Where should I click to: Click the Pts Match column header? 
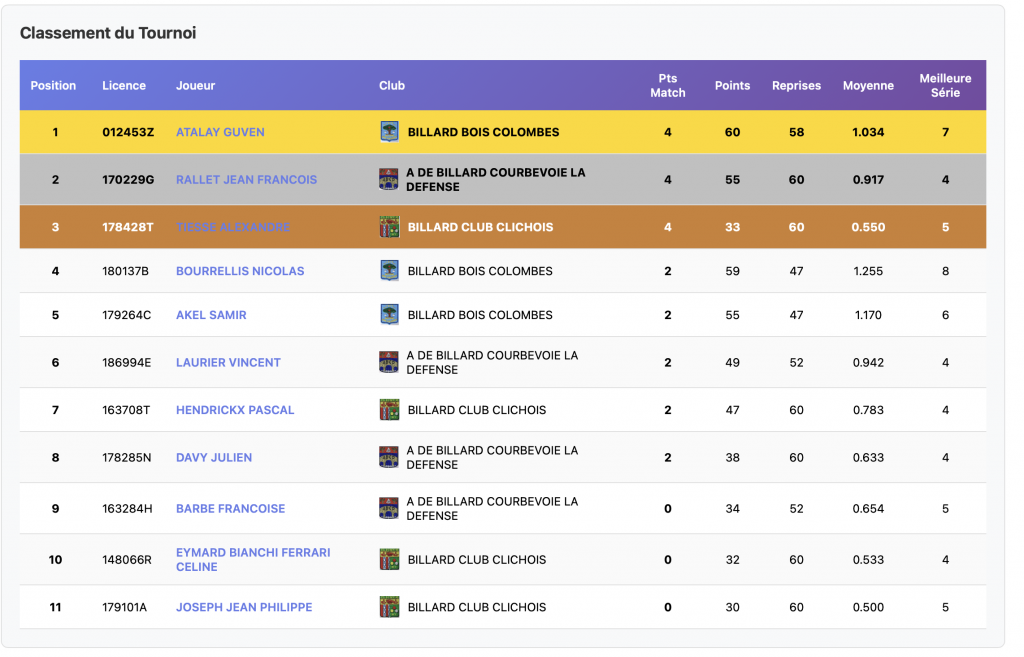point(667,86)
